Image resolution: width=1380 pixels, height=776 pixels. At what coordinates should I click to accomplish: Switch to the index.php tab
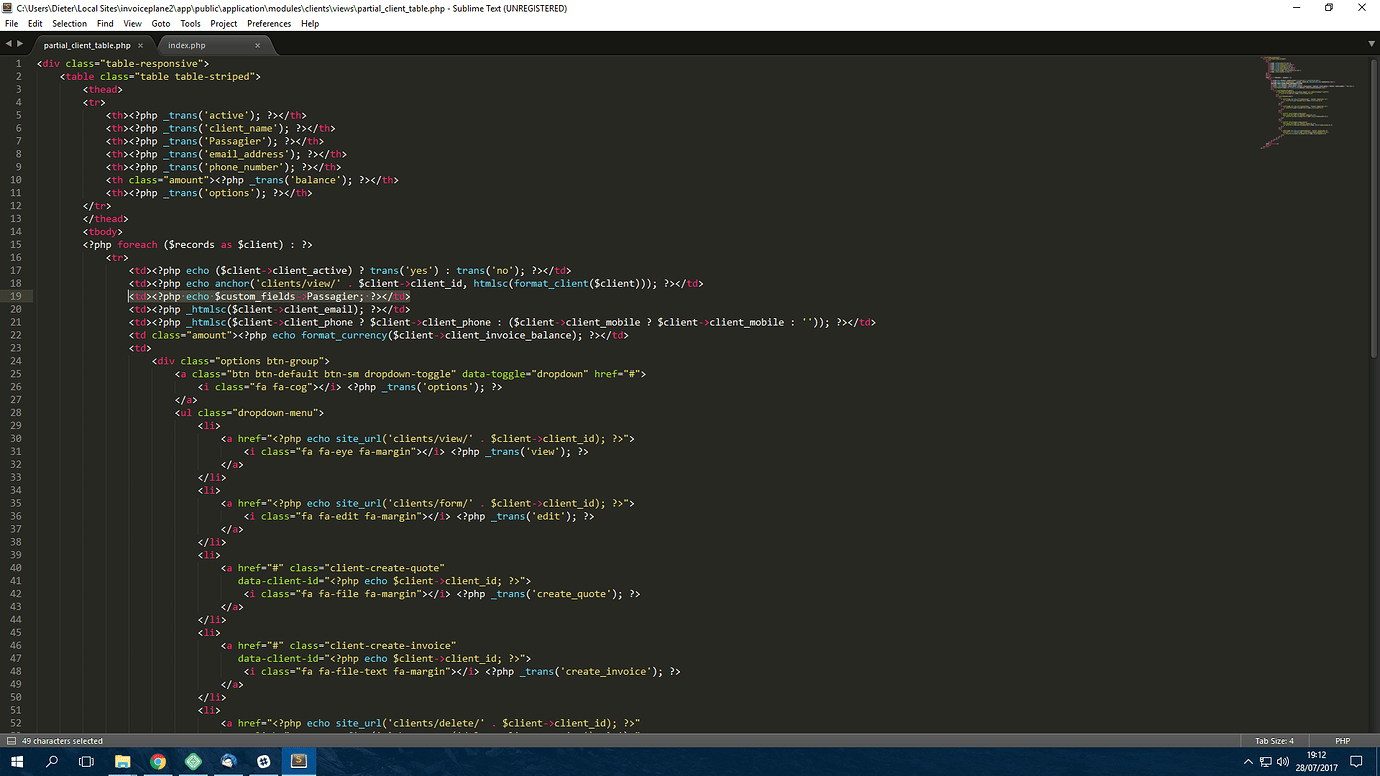point(187,45)
